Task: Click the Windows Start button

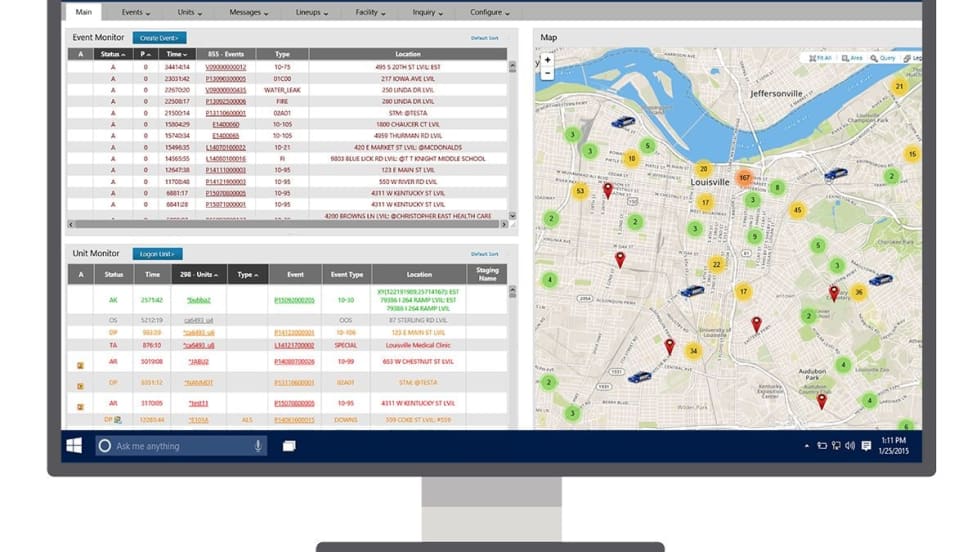Action: click(x=74, y=446)
